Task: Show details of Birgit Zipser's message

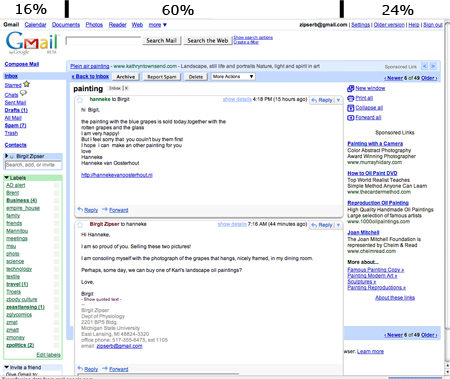Action: point(232,224)
